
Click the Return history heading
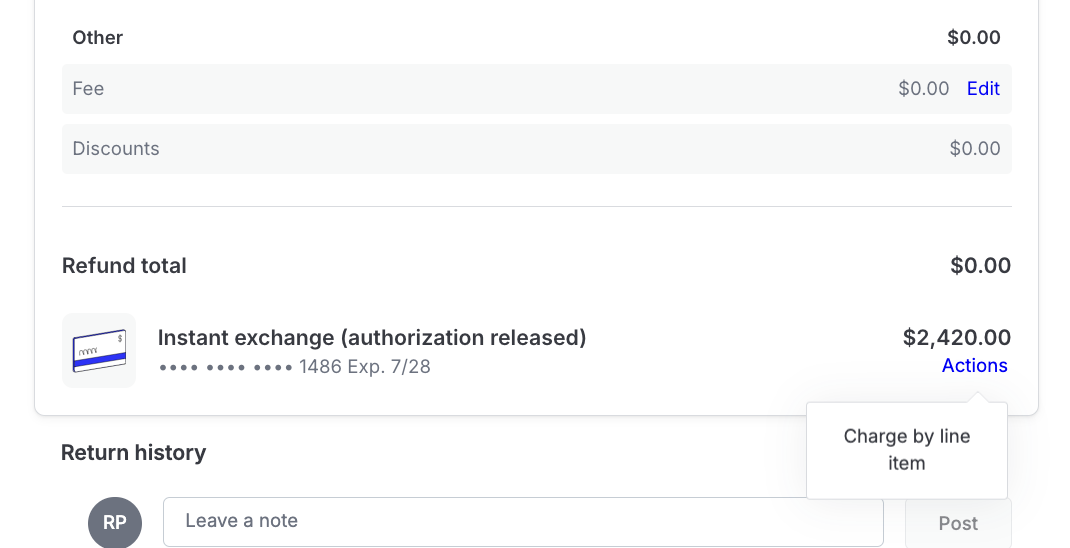click(133, 453)
